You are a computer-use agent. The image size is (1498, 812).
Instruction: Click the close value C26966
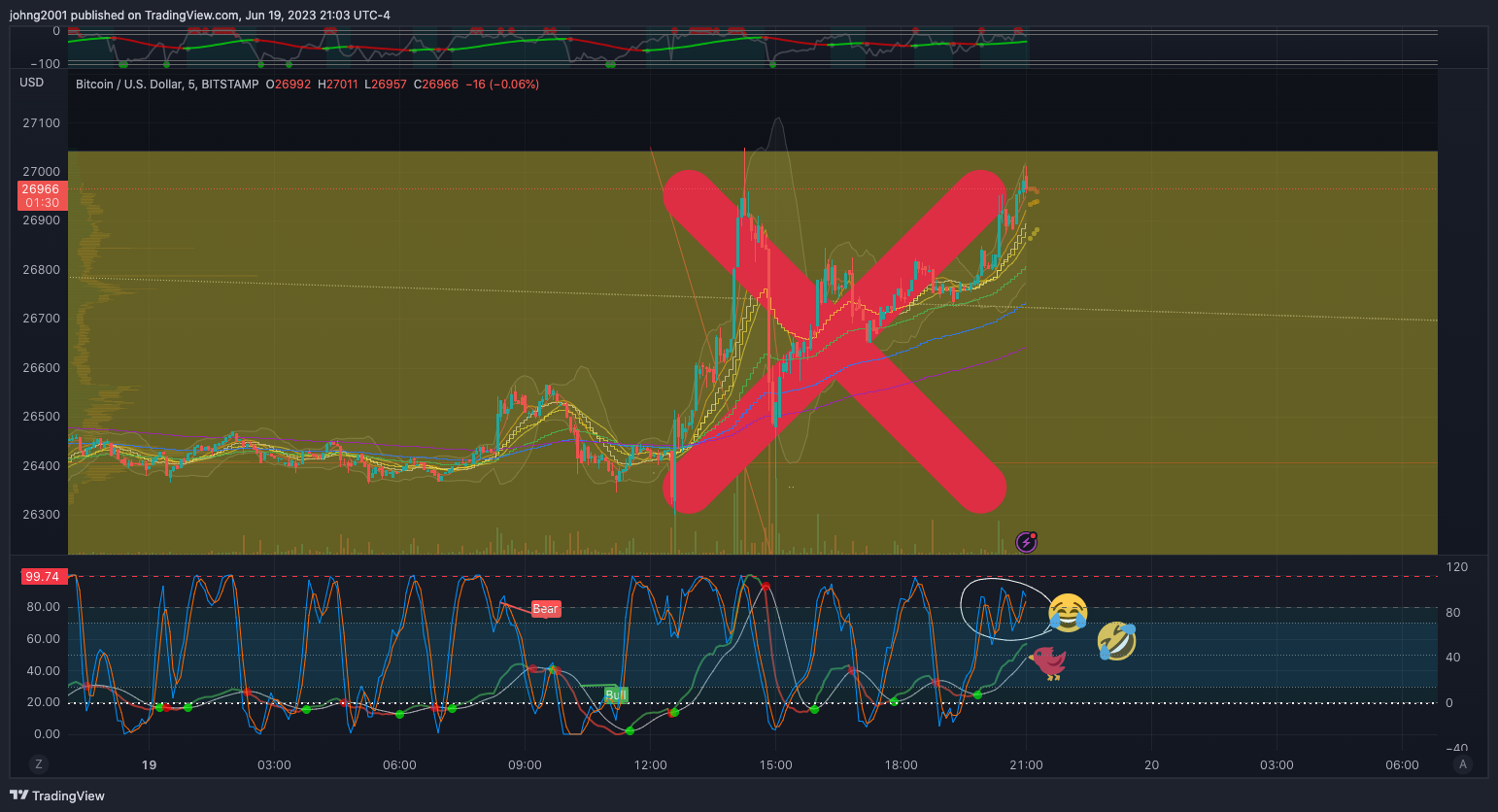436,85
